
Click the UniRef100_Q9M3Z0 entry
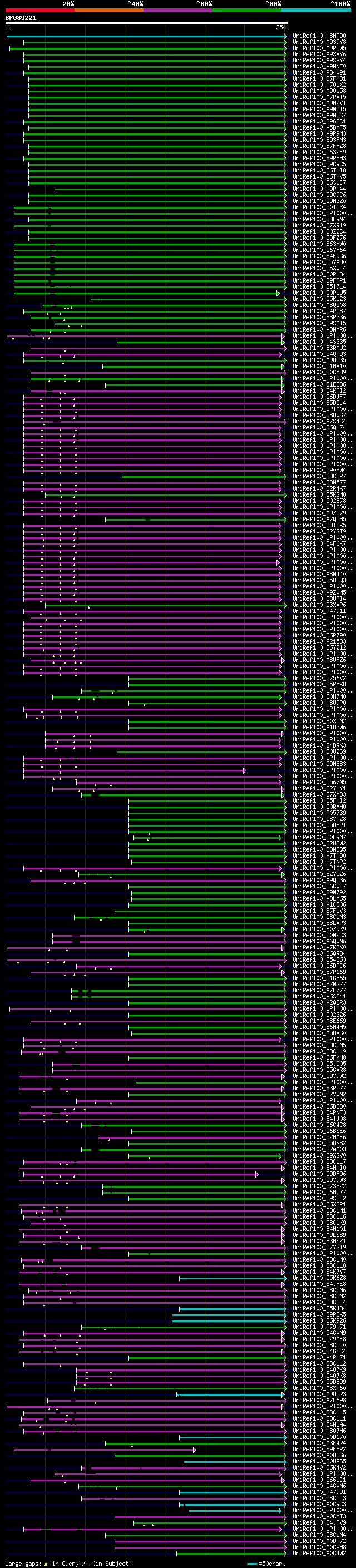[x=319, y=201]
